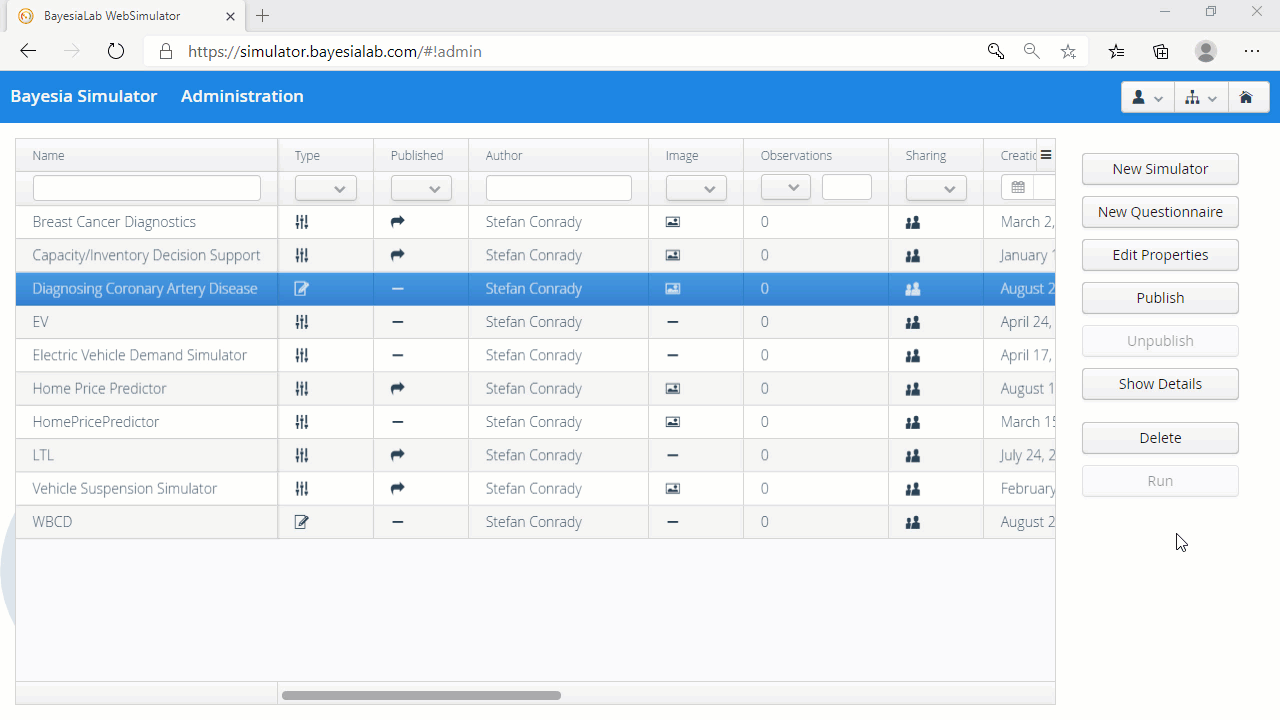Click simulator type icon in EV row
Screen dimensions: 1280x720
[302, 322]
